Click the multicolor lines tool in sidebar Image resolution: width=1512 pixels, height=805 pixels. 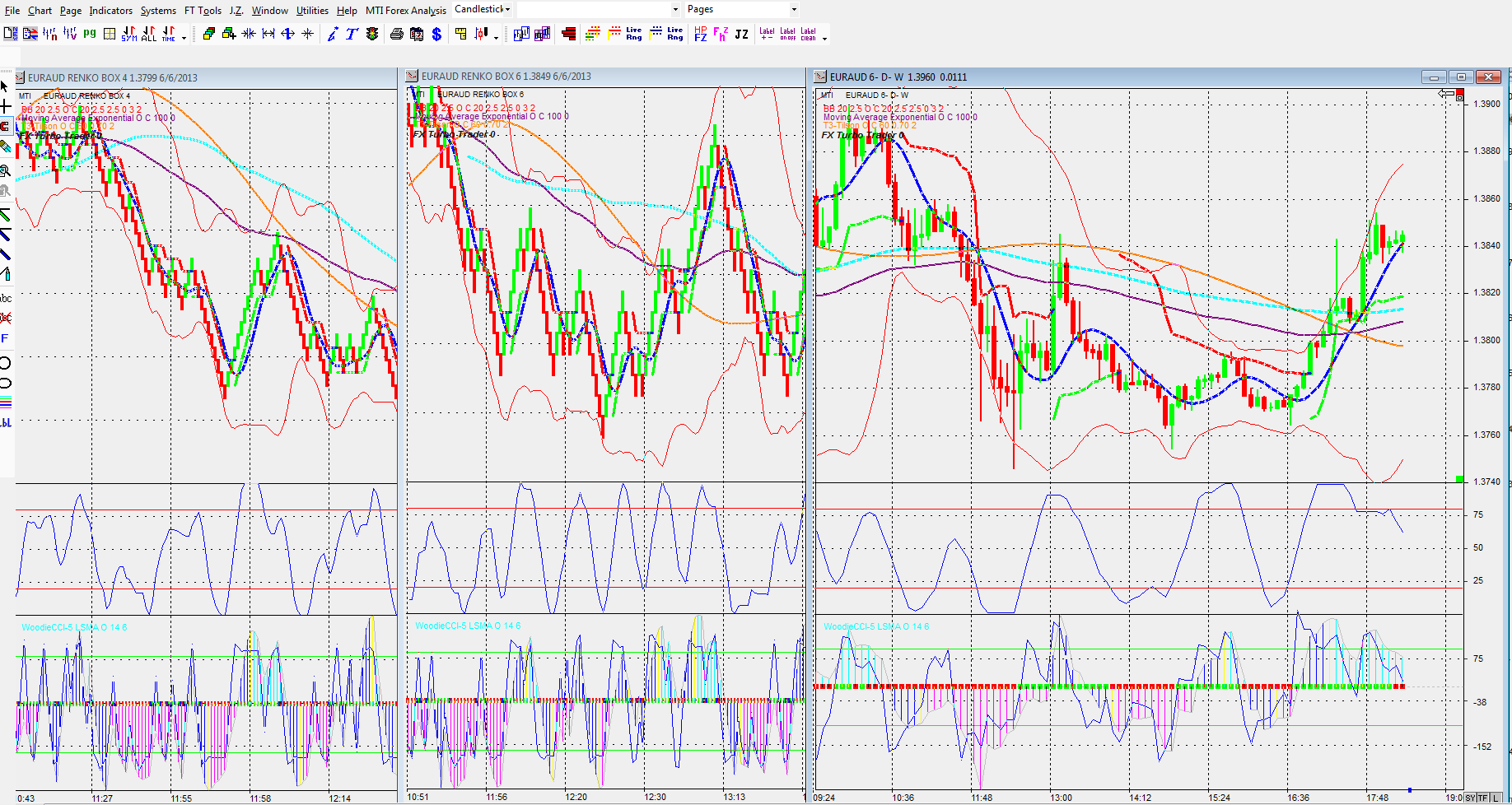(x=5, y=402)
